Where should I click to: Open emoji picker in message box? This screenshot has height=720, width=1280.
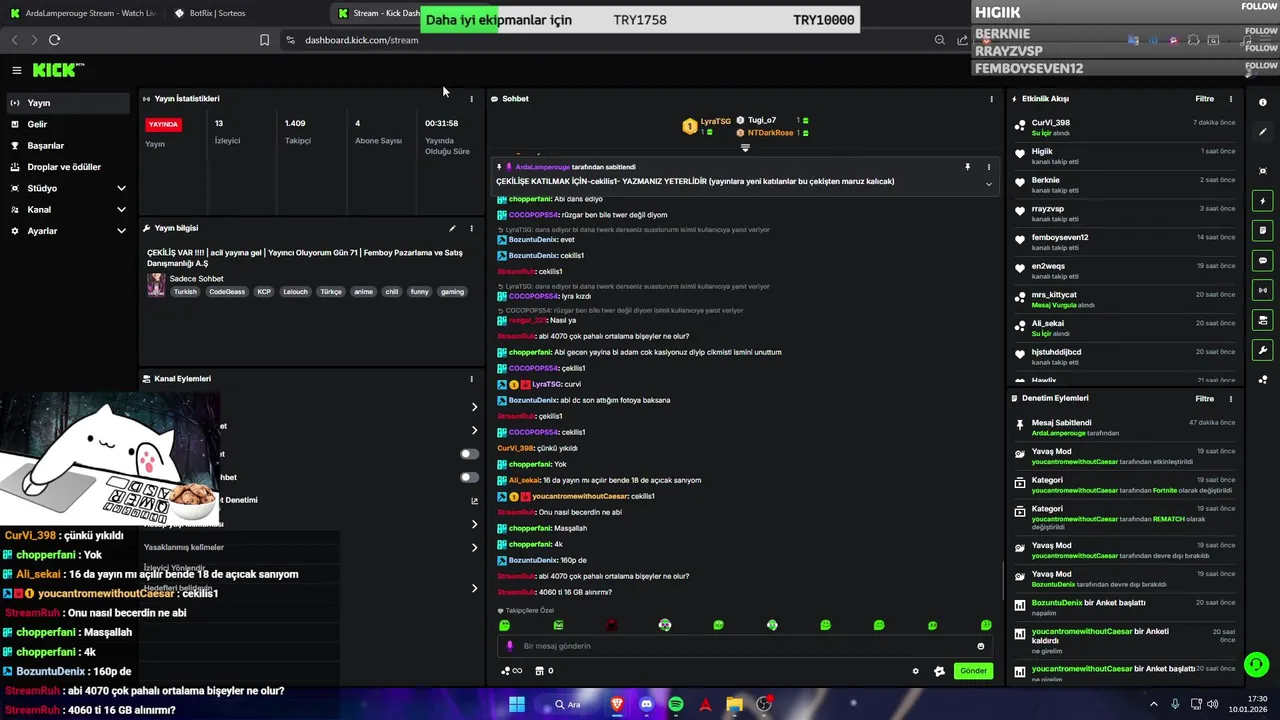click(x=981, y=646)
